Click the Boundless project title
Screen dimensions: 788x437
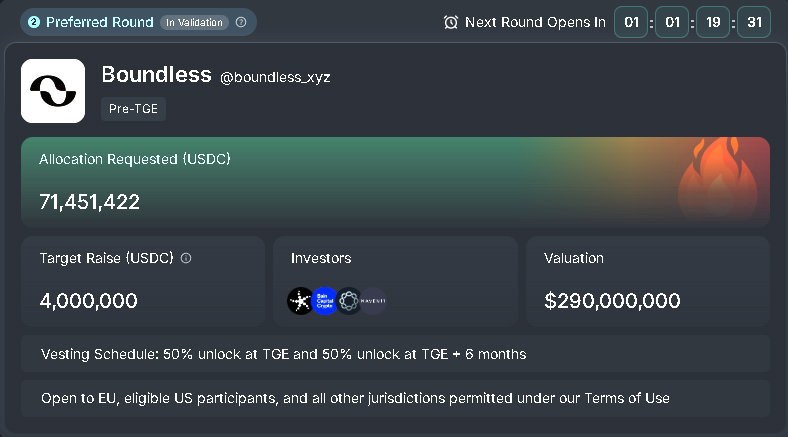156,75
